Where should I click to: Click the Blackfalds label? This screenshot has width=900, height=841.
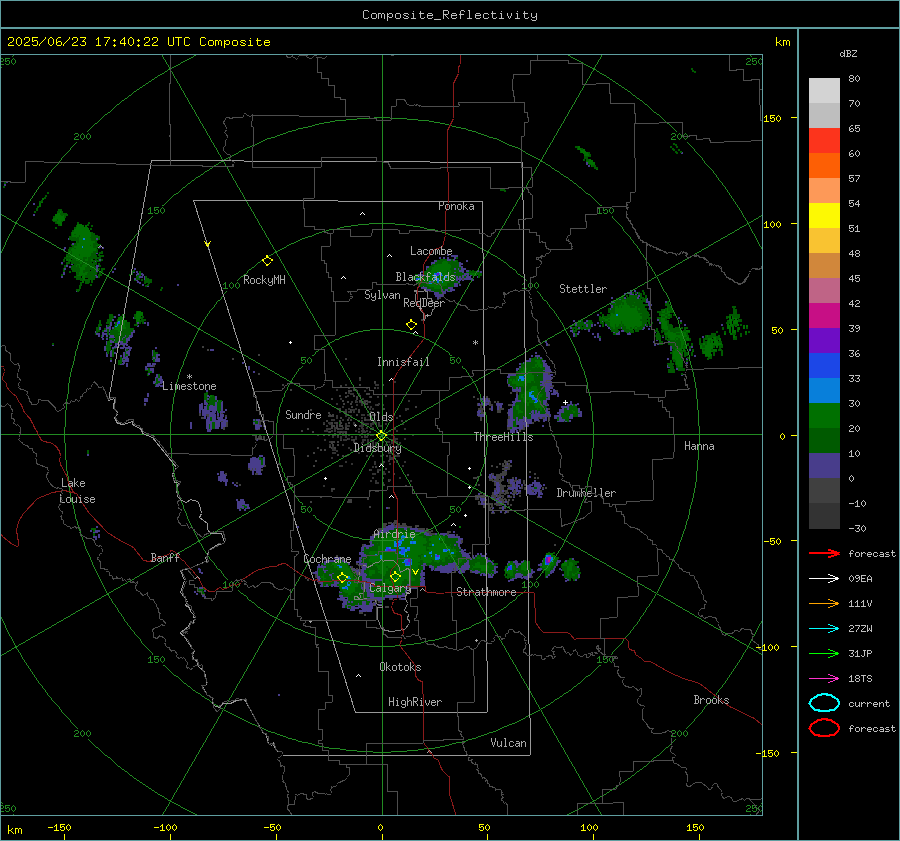click(x=425, y=277)
